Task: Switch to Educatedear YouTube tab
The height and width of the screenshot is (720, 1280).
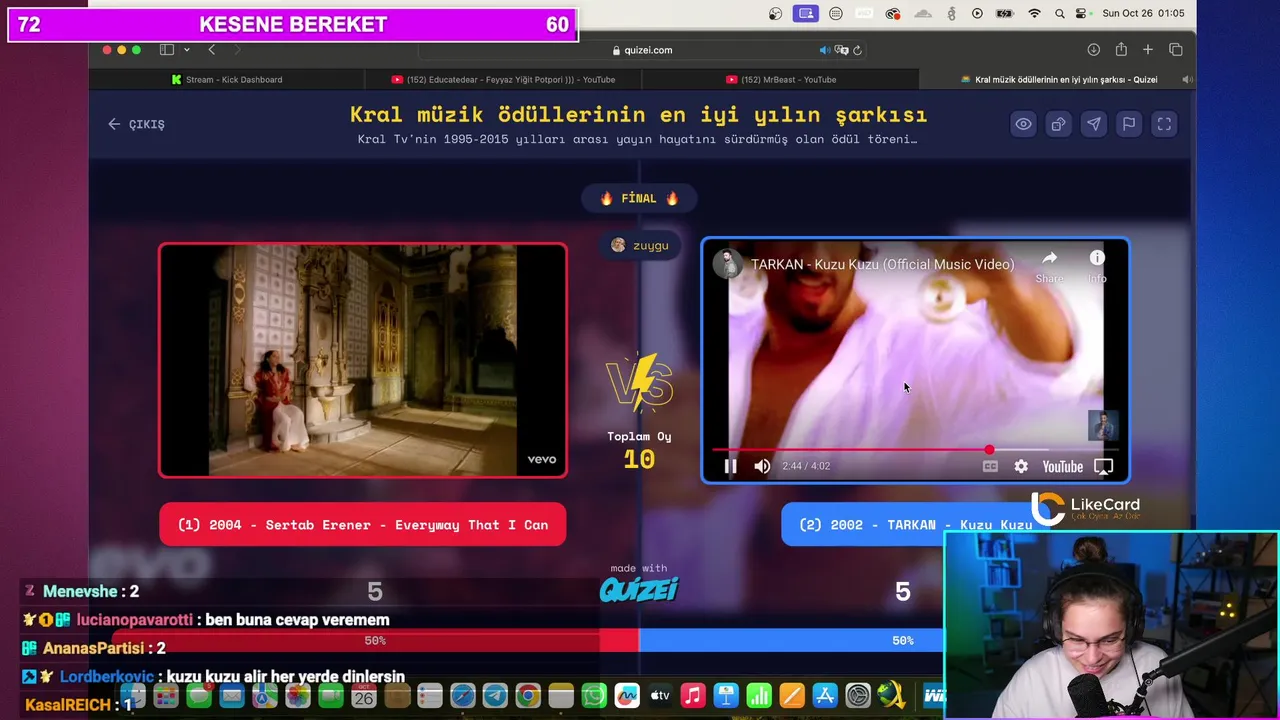Action: (x=503, y=79)
